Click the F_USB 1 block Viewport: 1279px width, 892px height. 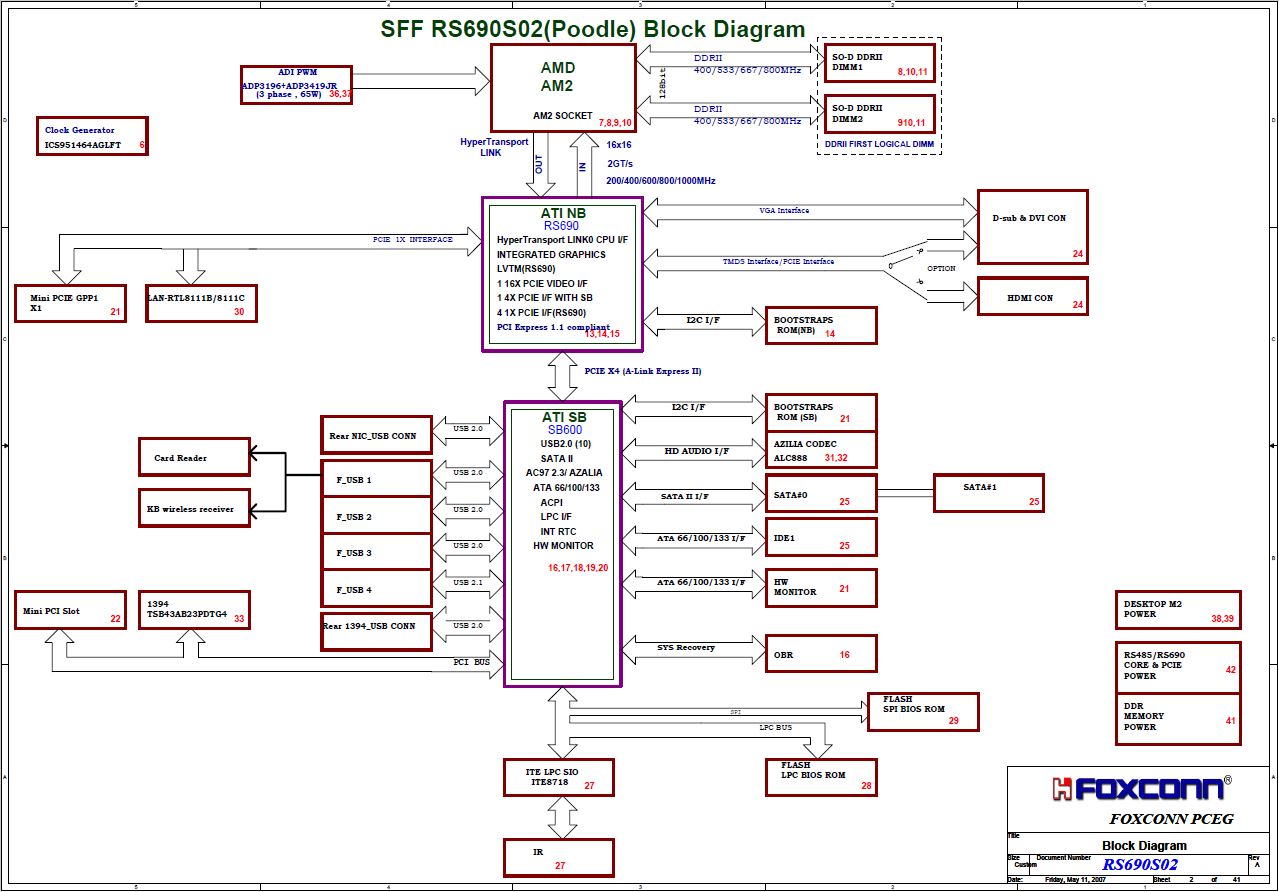click(x=376, y=479)
